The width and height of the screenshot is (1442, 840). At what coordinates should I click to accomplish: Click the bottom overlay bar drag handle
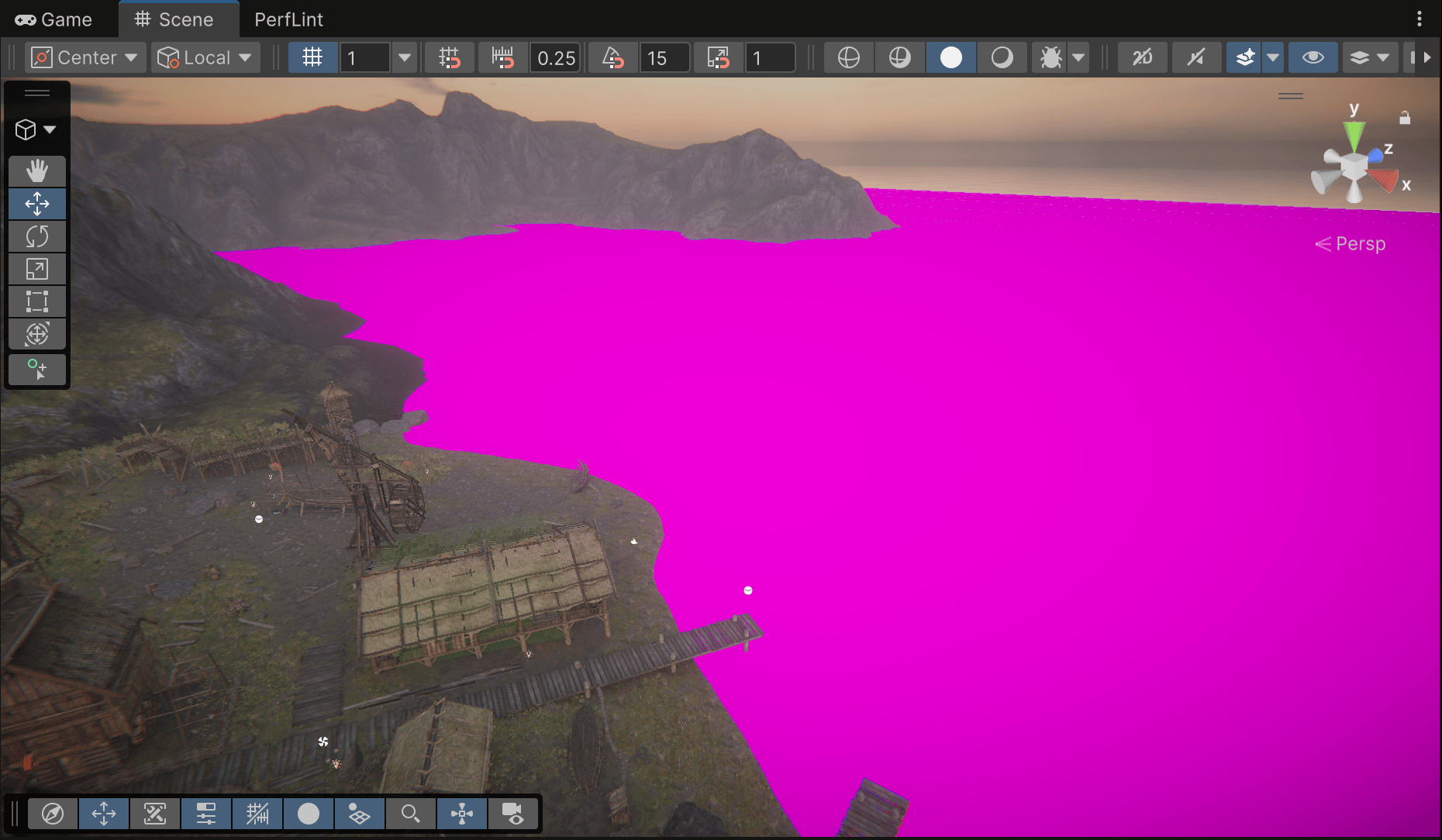click(13, 814)
